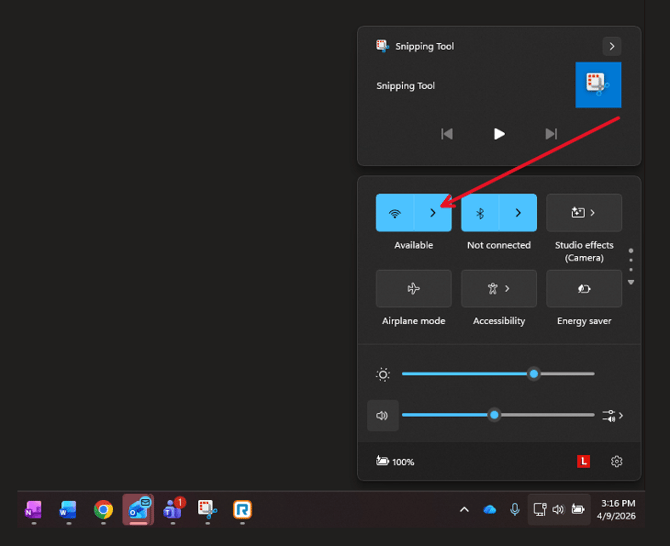Open Accessibility quick settings
670x546 pixels.
(499, 288)
